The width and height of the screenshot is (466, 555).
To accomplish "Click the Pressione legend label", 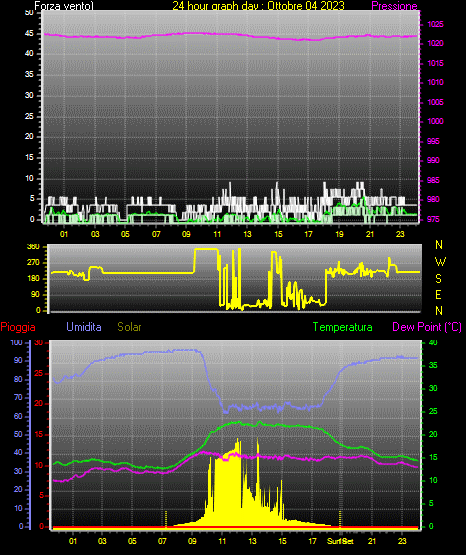I will (394, 6).
